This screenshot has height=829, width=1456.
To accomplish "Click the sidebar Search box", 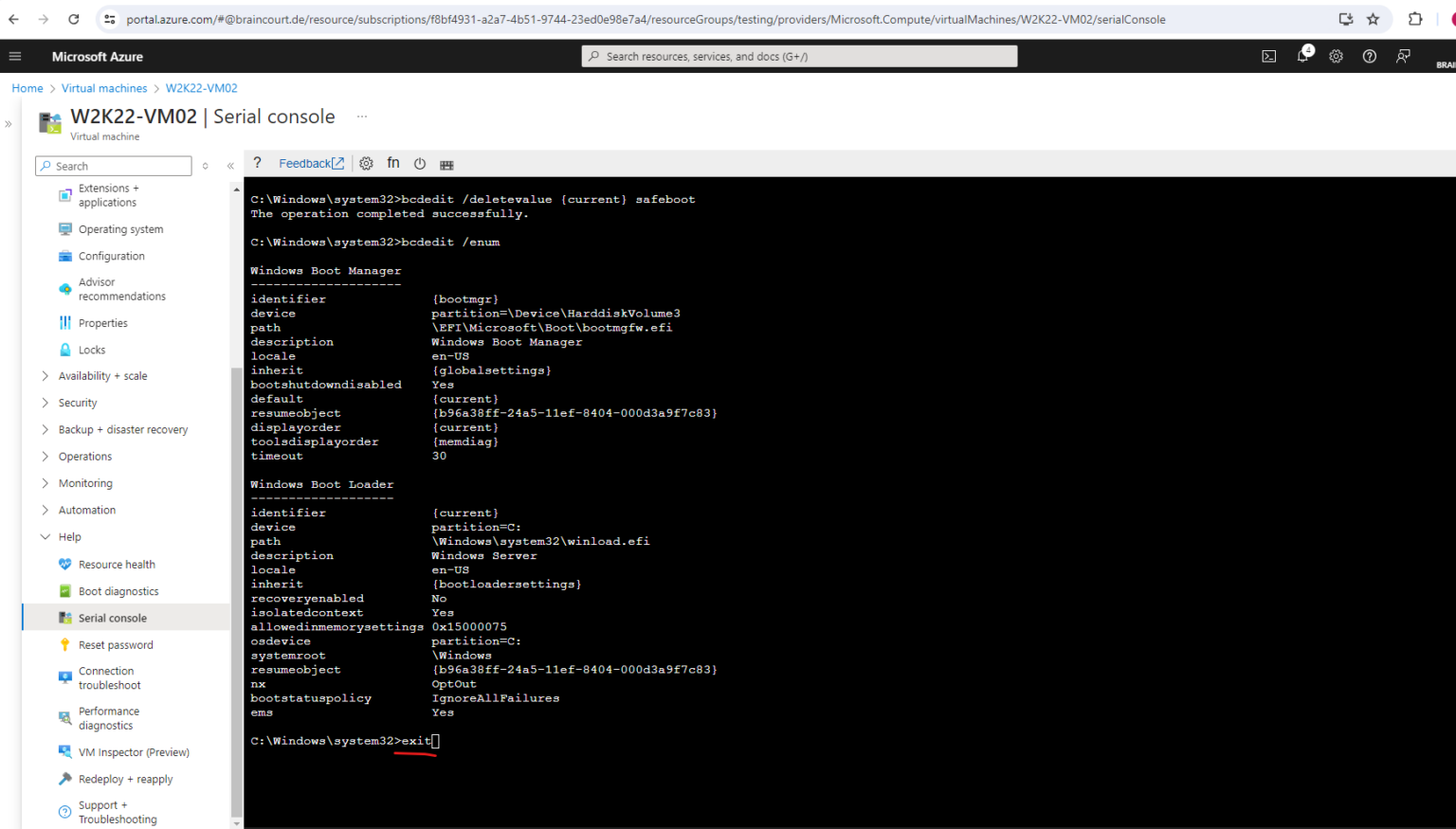I will coord(113,166).
